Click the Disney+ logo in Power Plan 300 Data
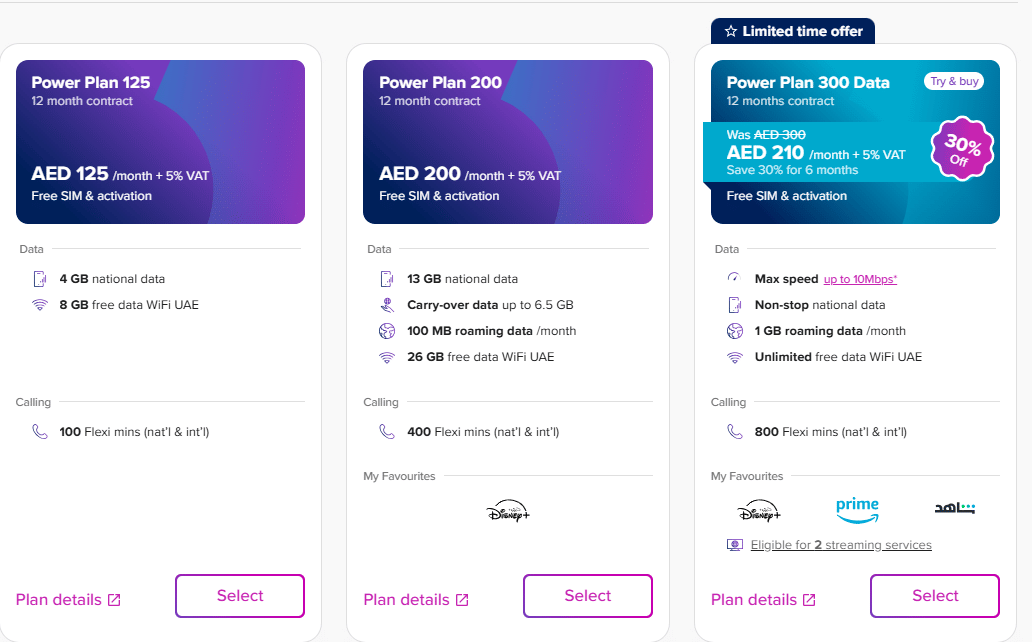 (x=759, y=512)
